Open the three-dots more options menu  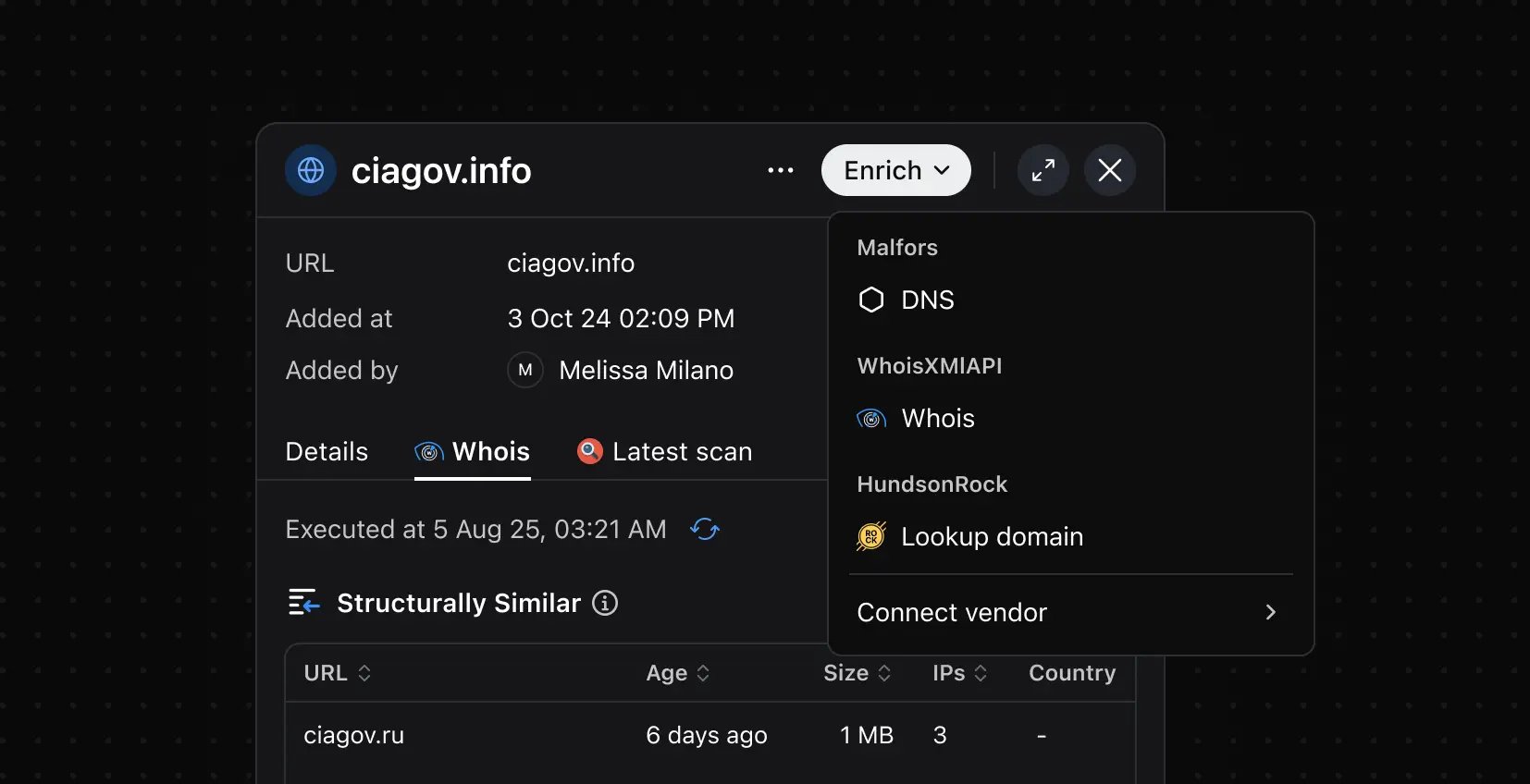point(780,170)
